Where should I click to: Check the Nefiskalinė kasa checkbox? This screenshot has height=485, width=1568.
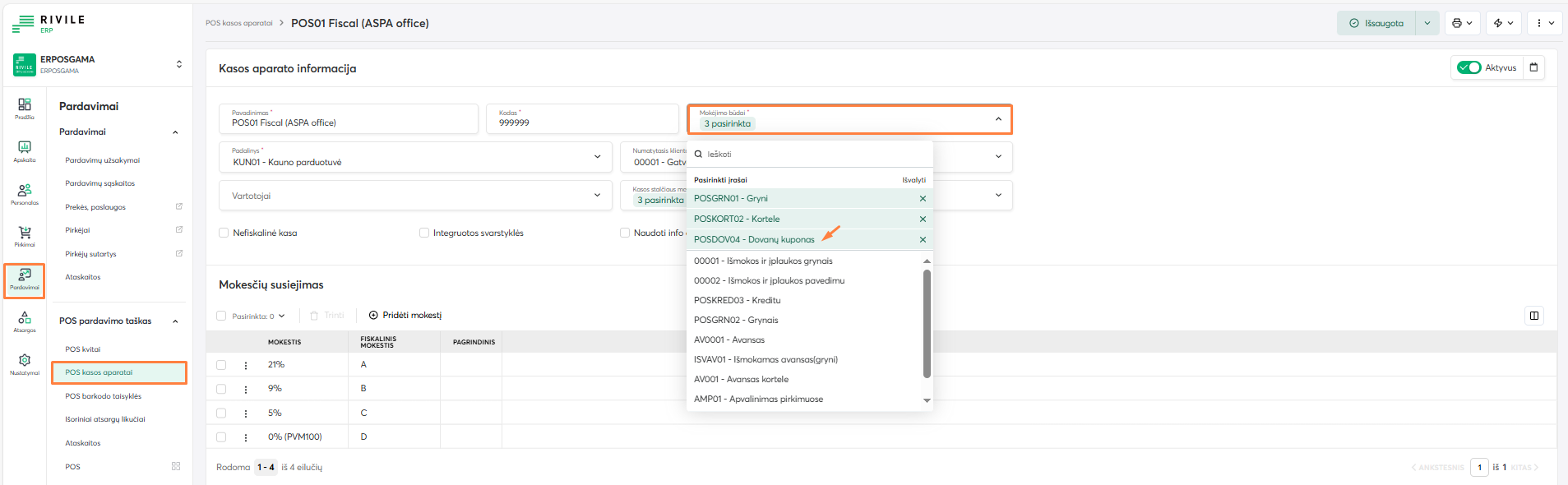click(x=224, y=233)
